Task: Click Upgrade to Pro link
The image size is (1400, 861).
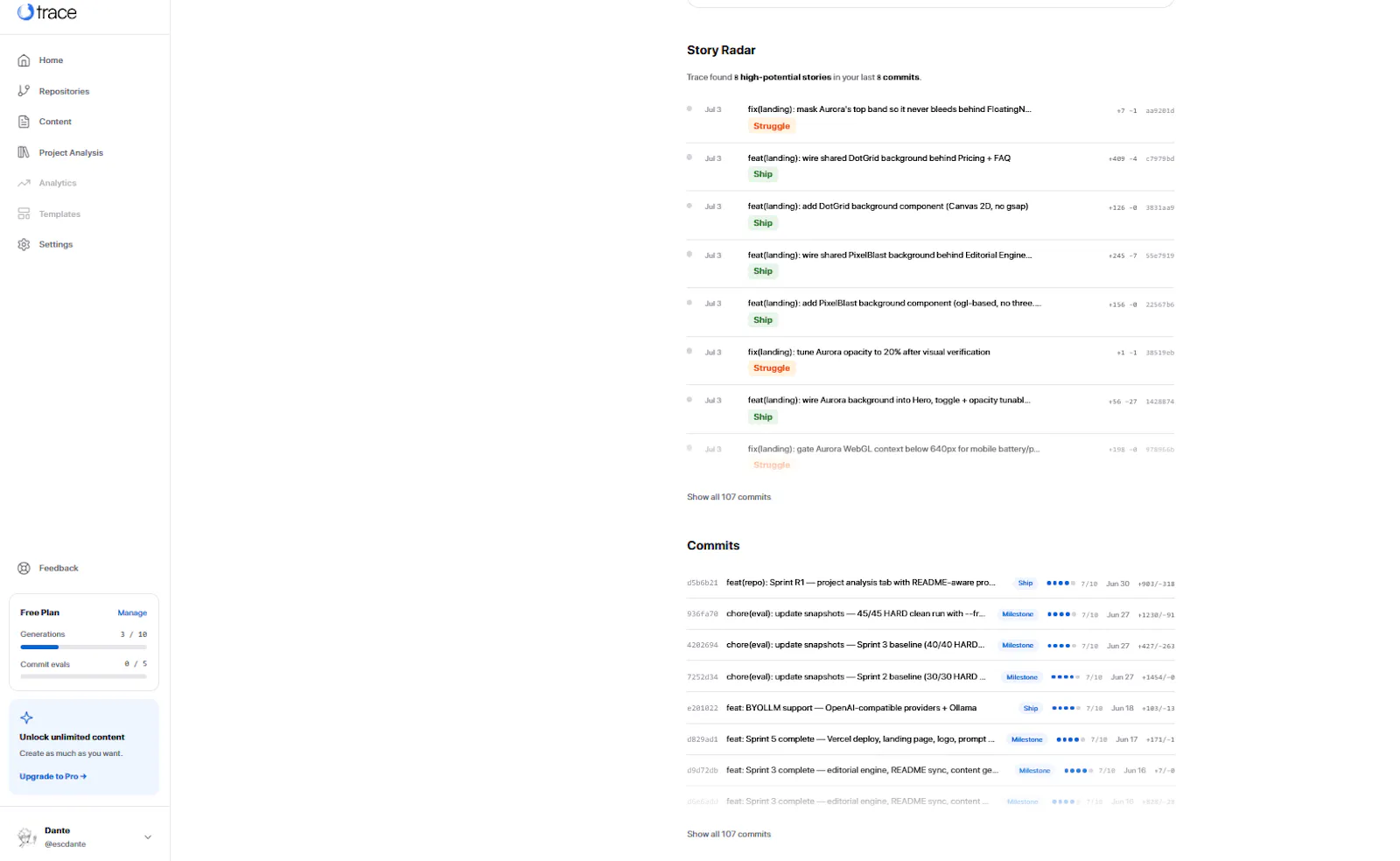Action: tap(52, 776)
